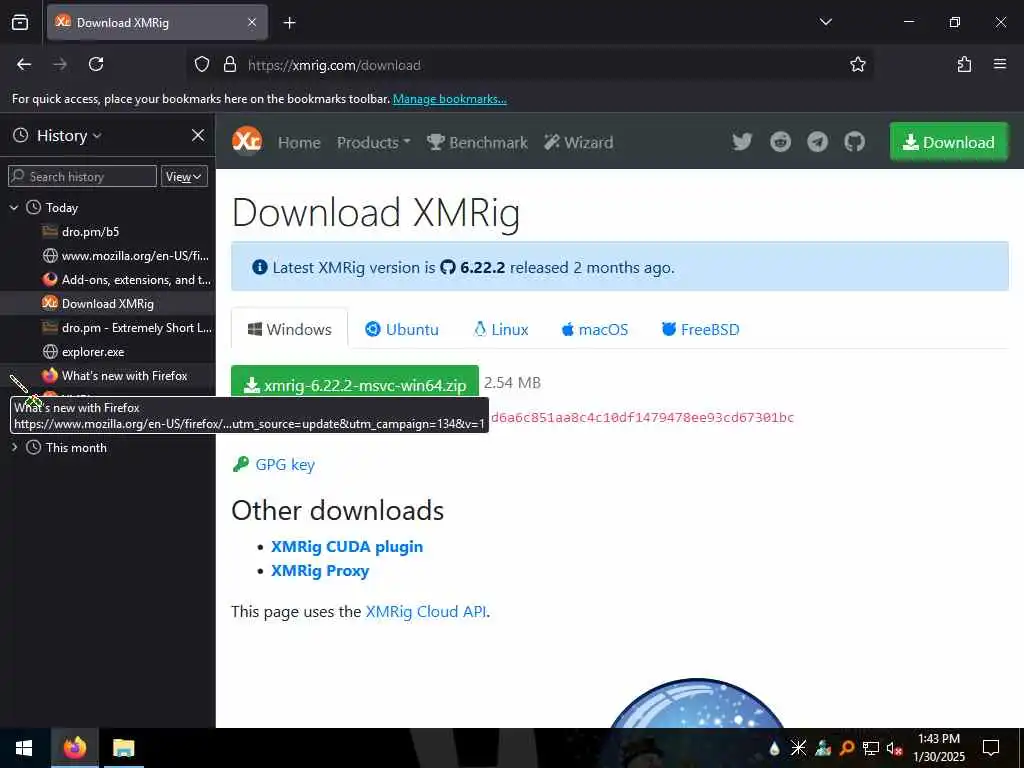This screenshot has height=768, width=1024.
Task: View site security padlock info
Action: (x=230, y=65)
